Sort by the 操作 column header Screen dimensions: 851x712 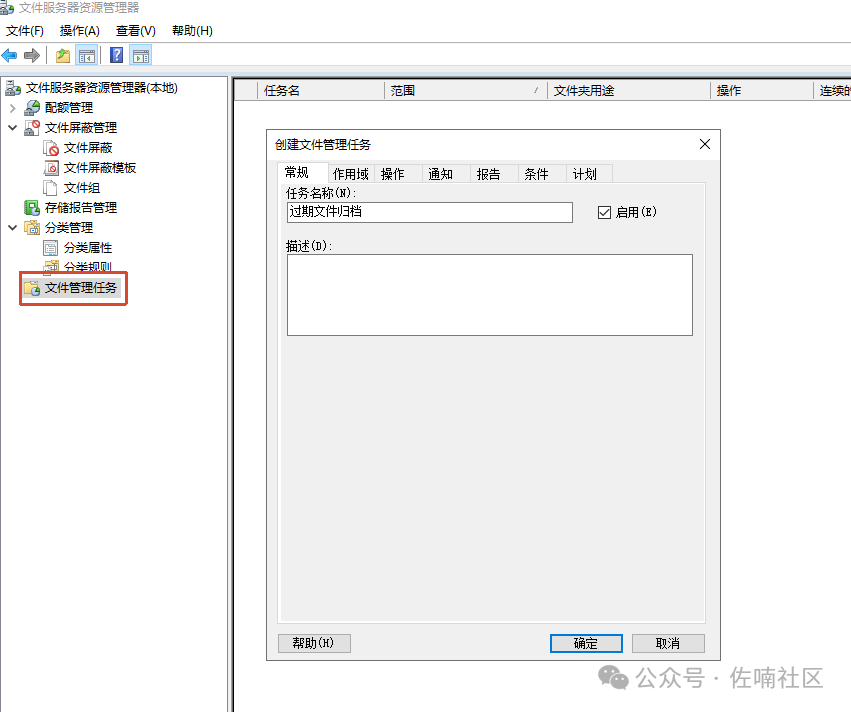(762, 91)
